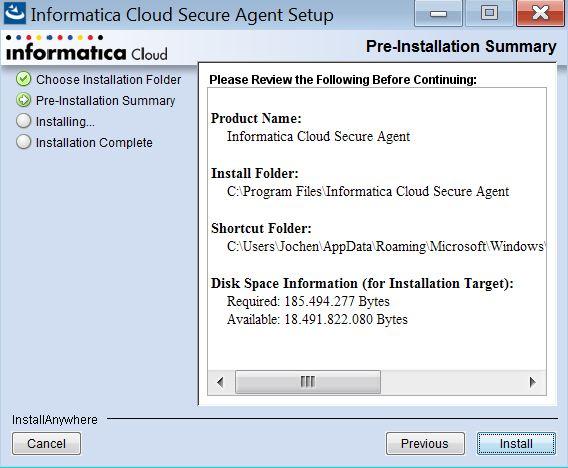Go back with the Previous button
Screen dimensions: 568x468
[425, 443]
